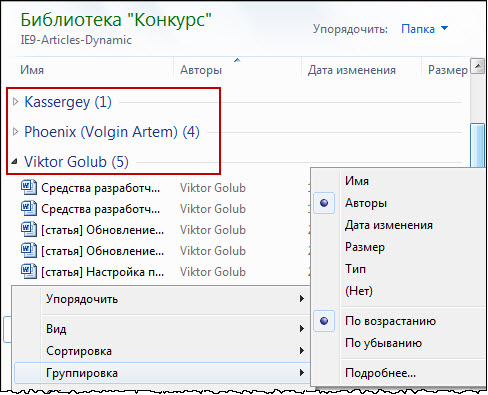488x395 pixels.
Task: Select the Viktor Golub (5) group heading
Action: coord(76,162)
